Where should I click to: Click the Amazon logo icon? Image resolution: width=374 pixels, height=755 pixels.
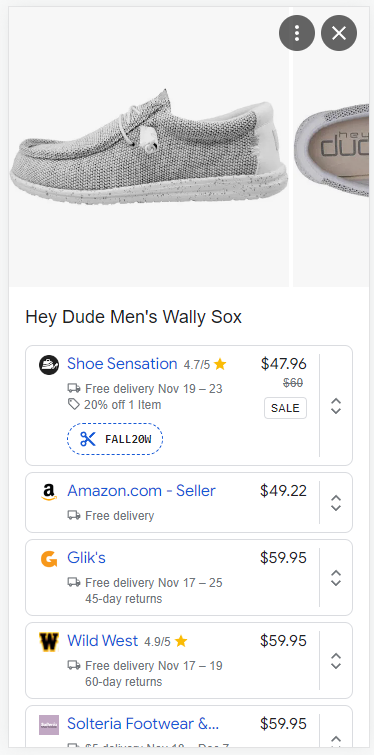click(x=49, y=492)
